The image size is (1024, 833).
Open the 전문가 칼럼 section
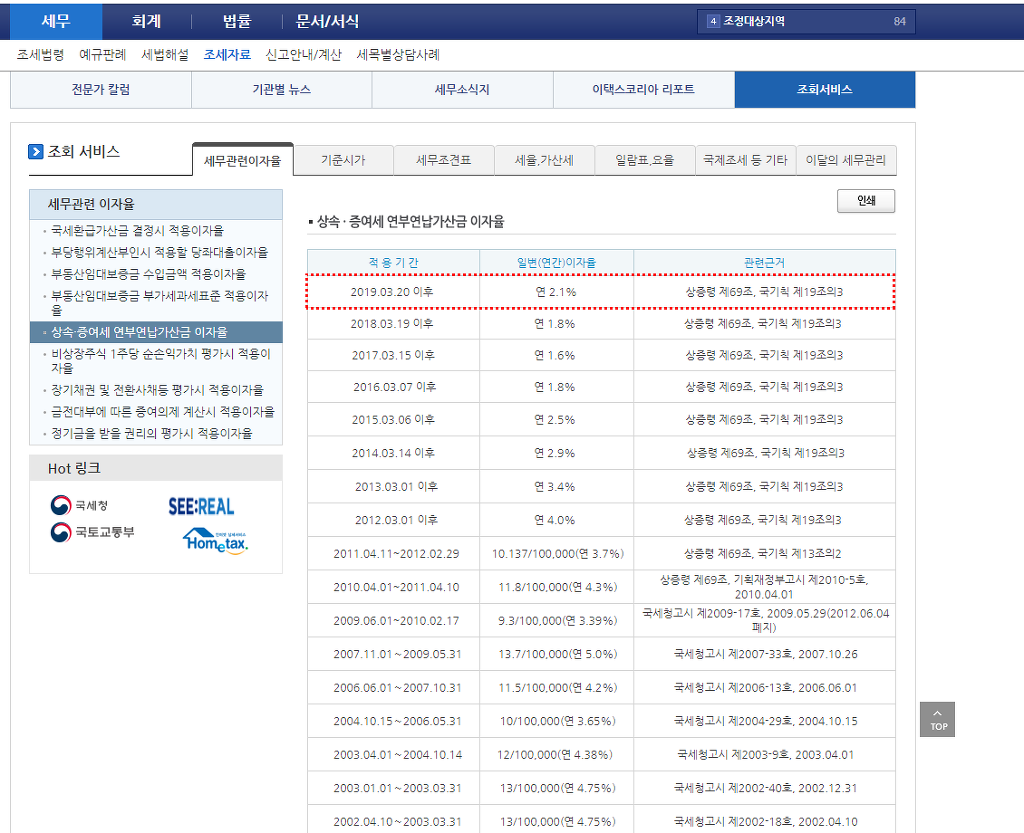(100, 89)
